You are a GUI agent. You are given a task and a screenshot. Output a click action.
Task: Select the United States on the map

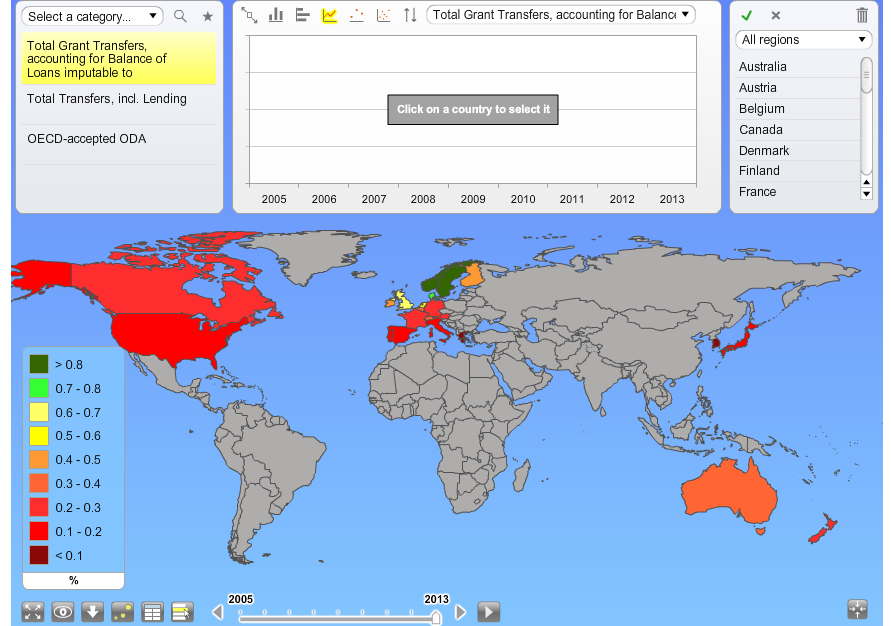click(x=168, y=338)
